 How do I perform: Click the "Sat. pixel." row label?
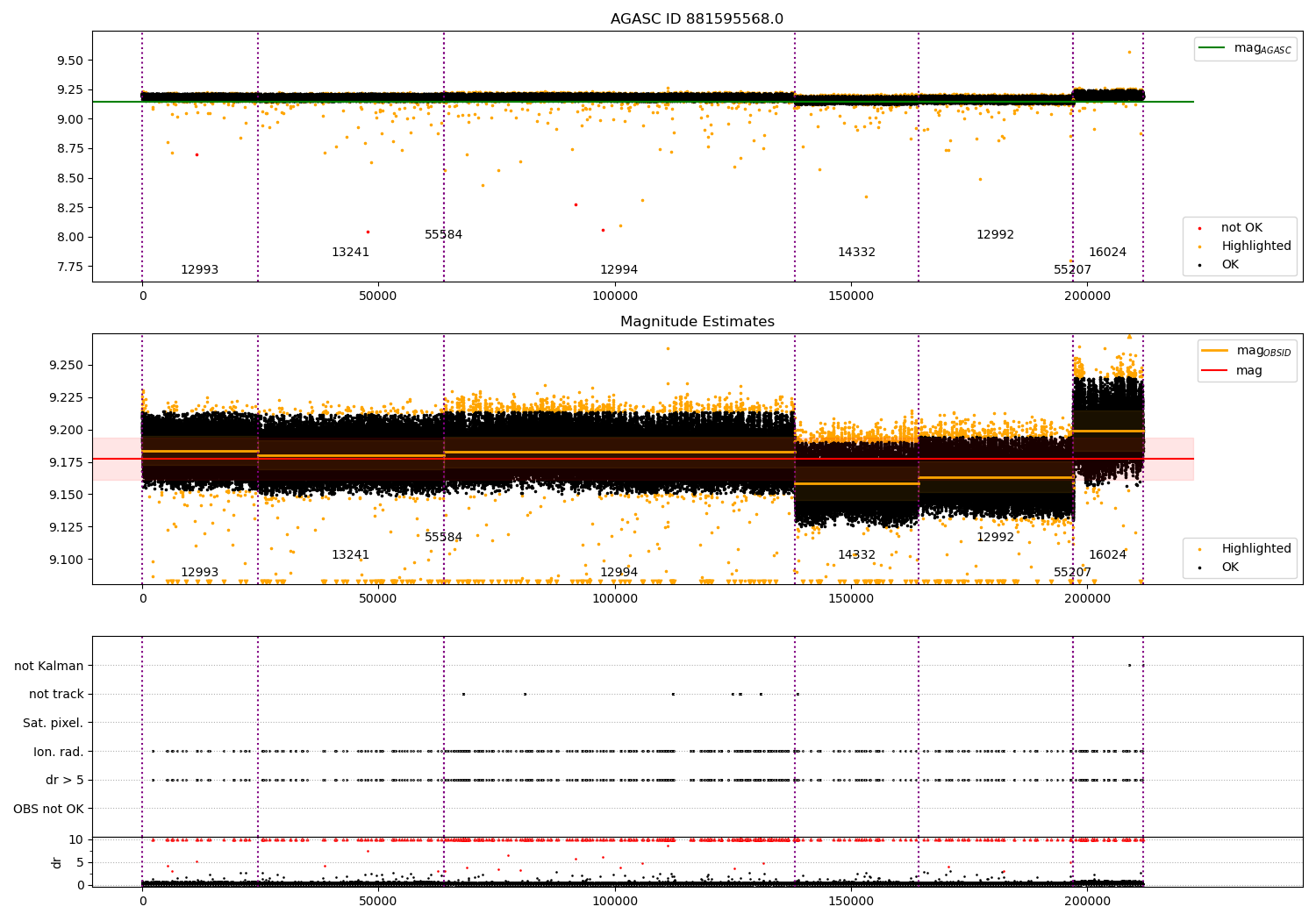coord(54,723)
